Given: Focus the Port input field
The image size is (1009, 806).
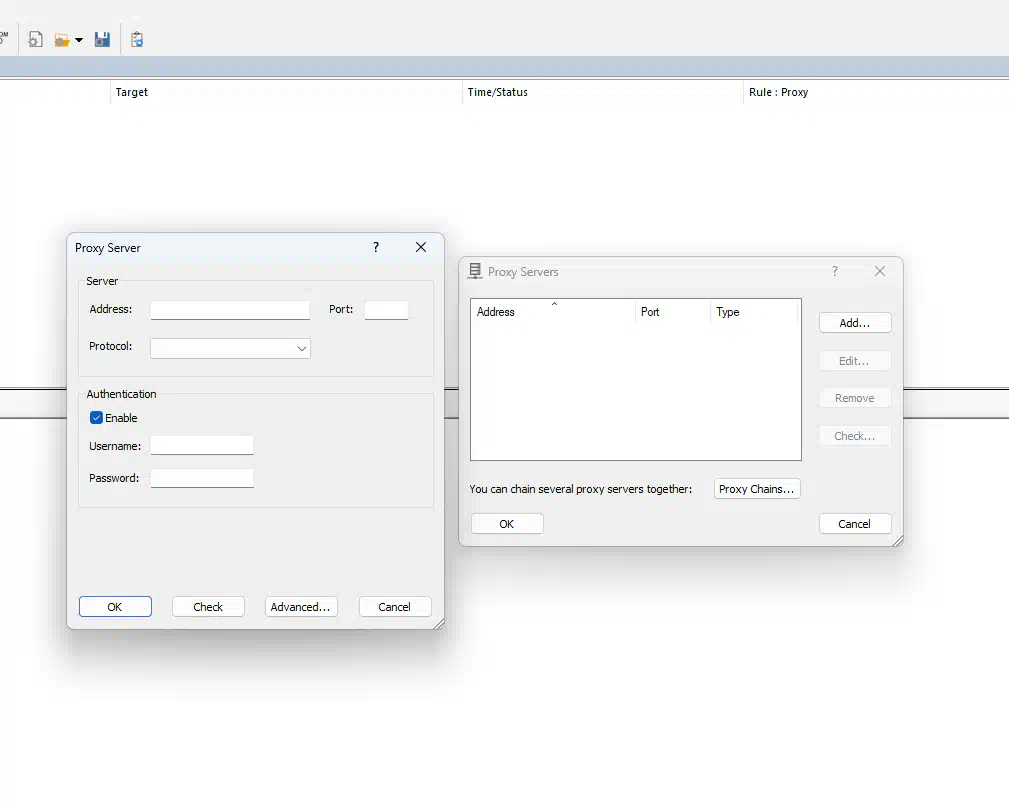Looking at the screenshot, I should [x=386, y=310].
